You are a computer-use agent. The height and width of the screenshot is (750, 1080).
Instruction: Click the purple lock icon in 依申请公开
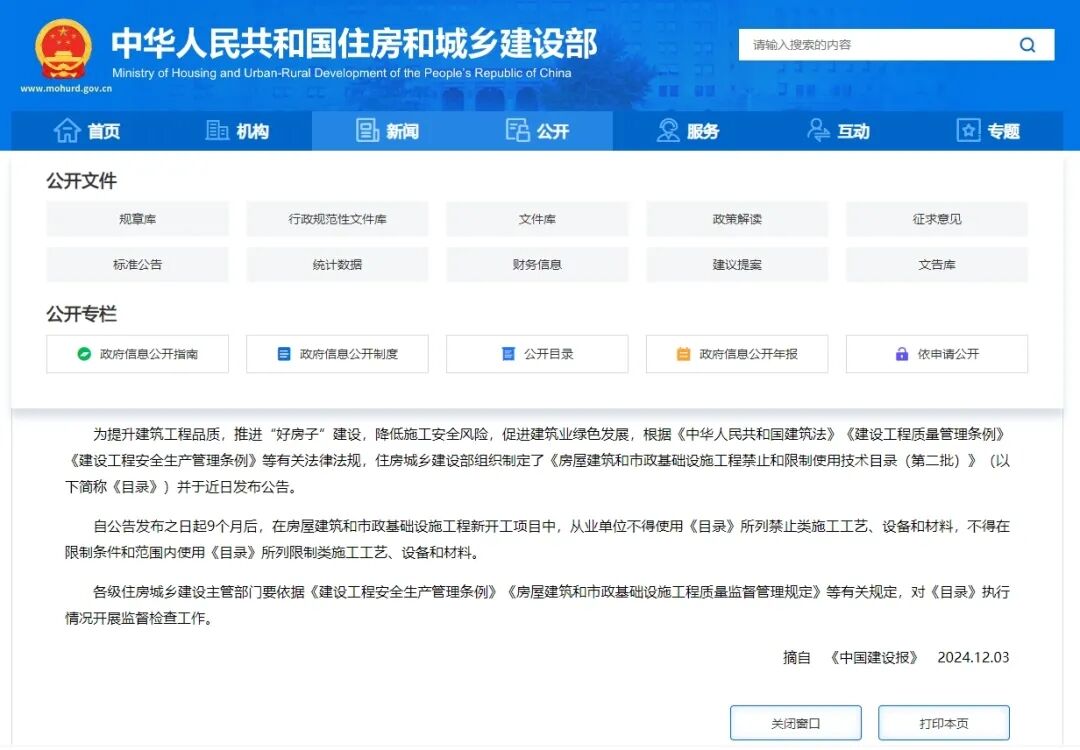(902, 354)
